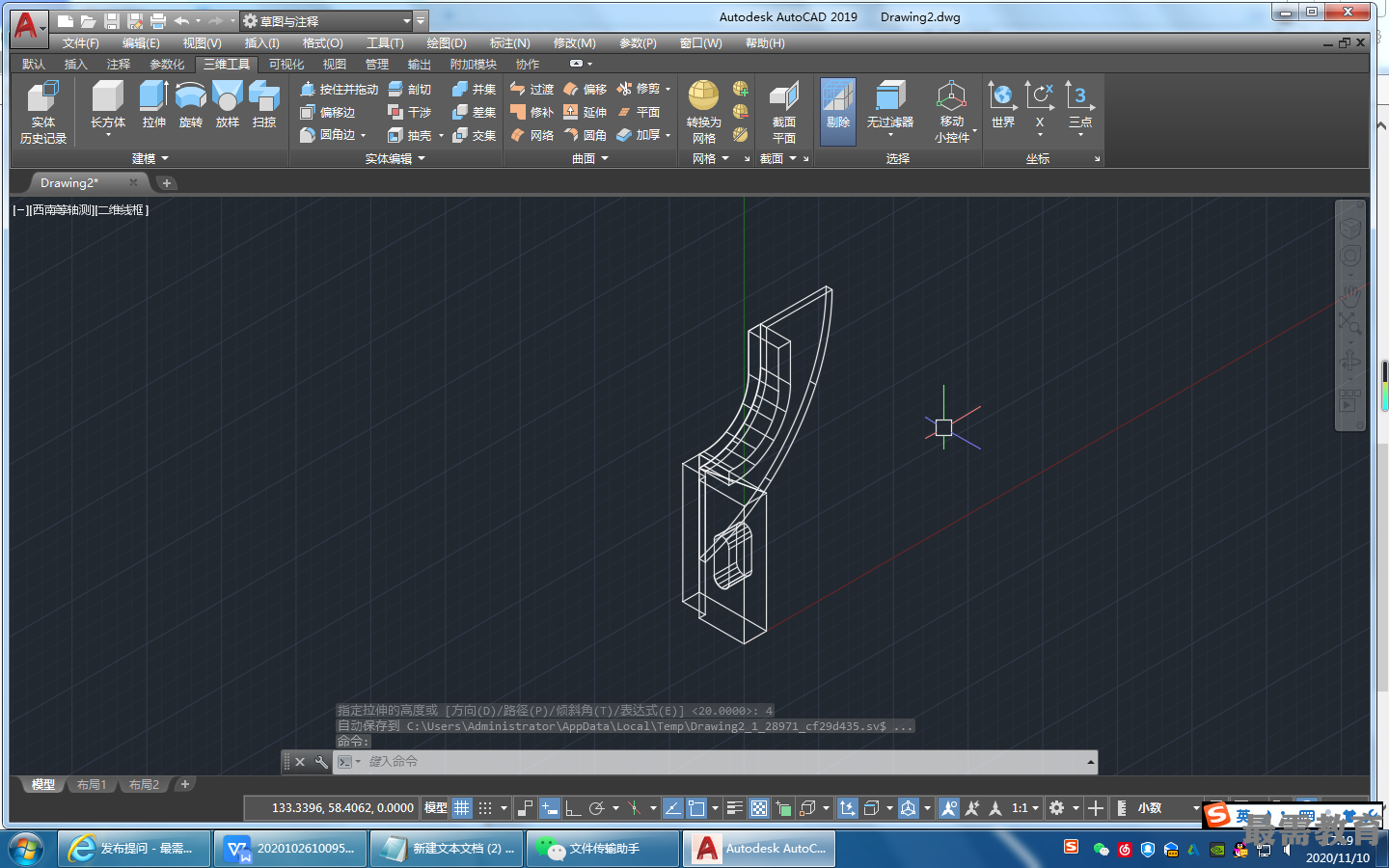Toggle the drawing grid display in status bar
The image size is (1389, 868).
(462, 808)
